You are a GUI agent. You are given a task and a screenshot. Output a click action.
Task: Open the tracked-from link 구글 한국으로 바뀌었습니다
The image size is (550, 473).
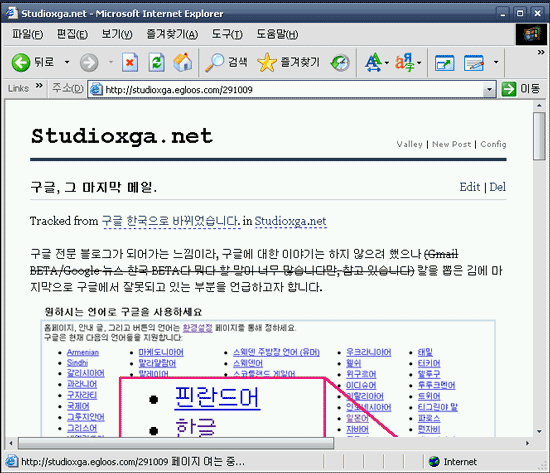click(171, 221)
